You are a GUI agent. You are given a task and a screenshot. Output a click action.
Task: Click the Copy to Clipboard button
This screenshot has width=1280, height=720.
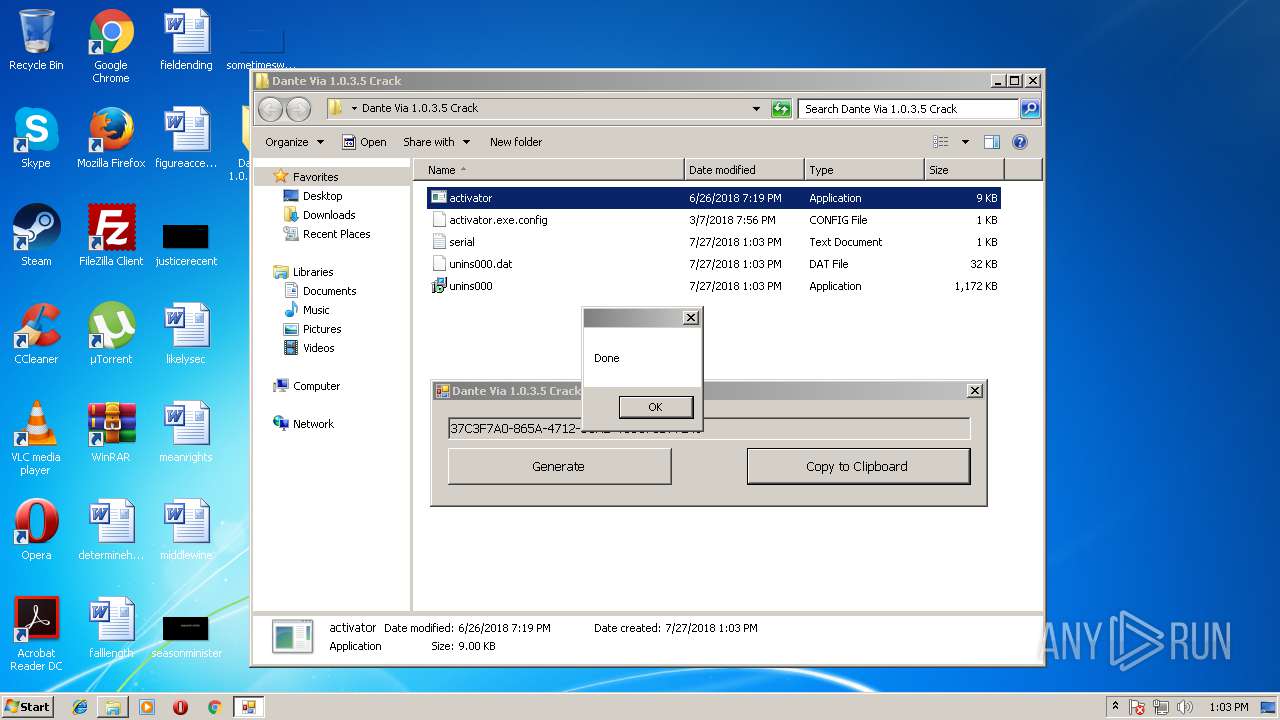coord(858,466)
